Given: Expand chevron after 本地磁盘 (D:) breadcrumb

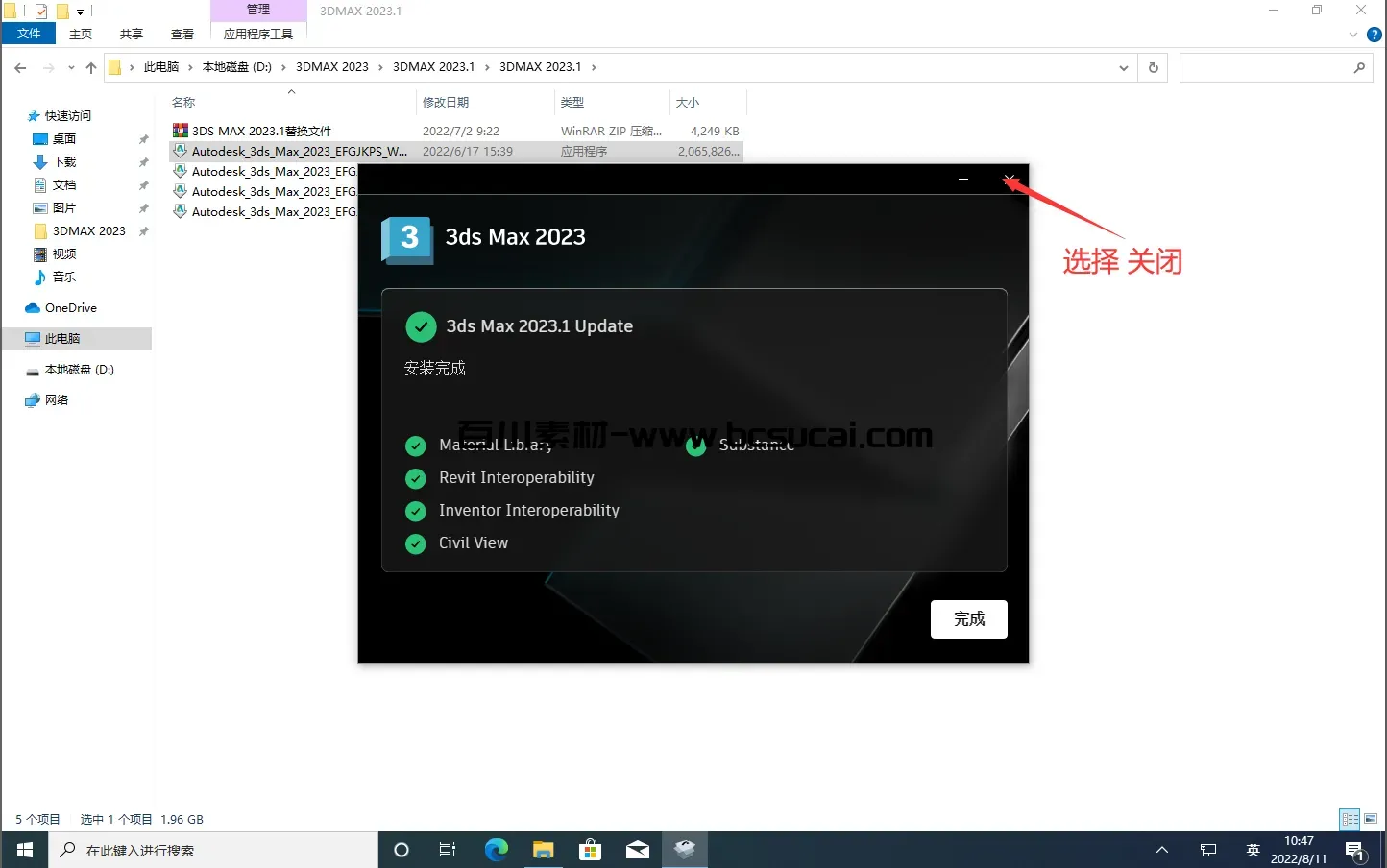Looking at the screenshot, I should tap(283, 67).
